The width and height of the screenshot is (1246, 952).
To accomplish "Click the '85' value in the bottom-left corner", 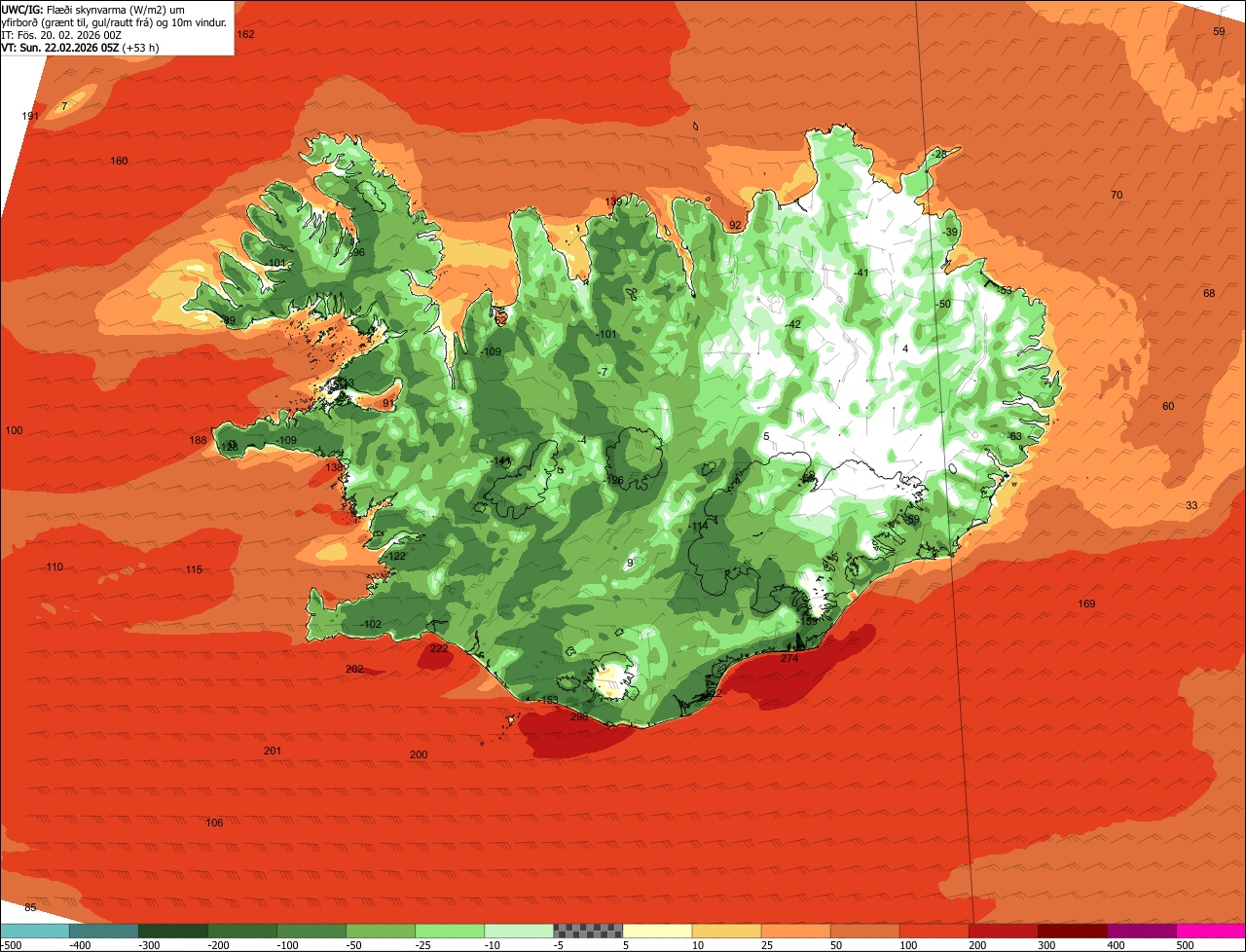I will click(30, 907).
